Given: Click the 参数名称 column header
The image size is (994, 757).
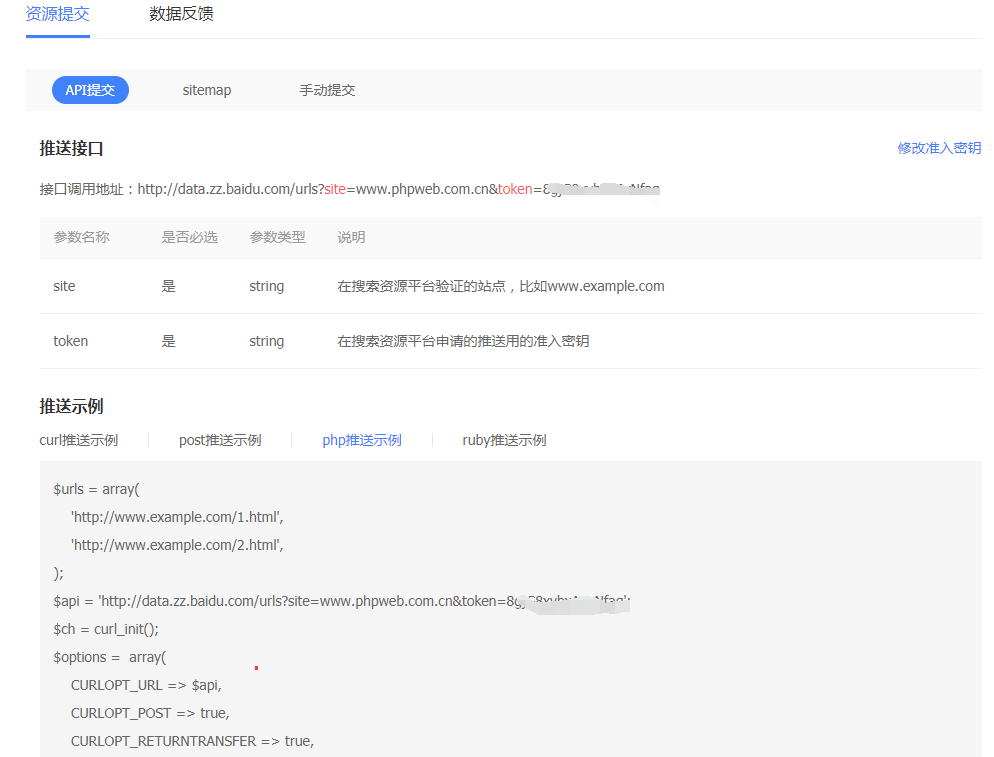Looking at the screenshot, I should [x=81, y=237].
